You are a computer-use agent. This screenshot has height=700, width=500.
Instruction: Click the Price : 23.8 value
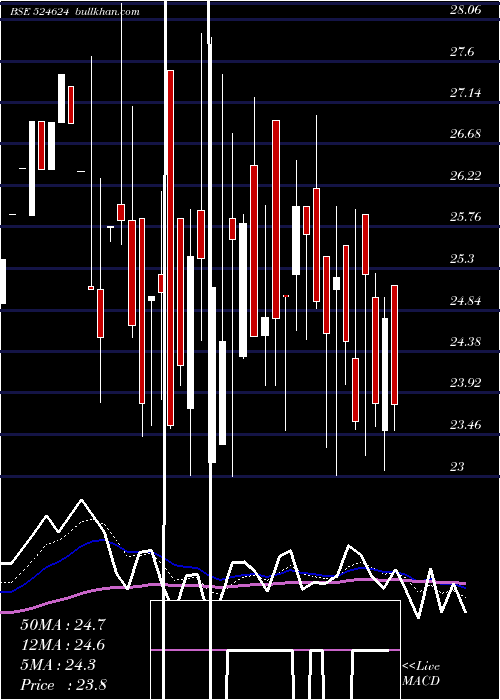pos(63,685)
